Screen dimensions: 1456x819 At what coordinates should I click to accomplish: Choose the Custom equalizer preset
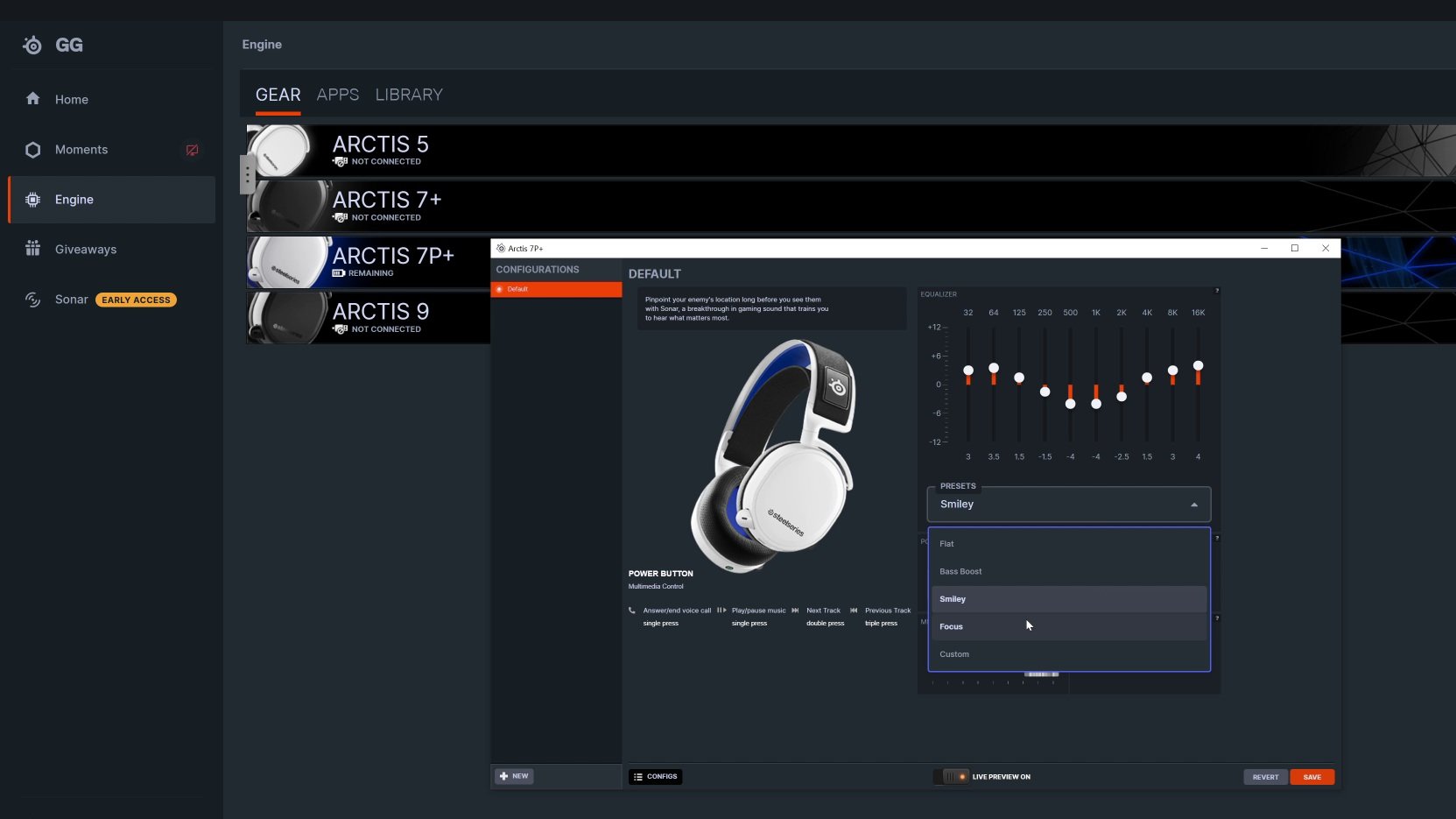pos(1068,654)
